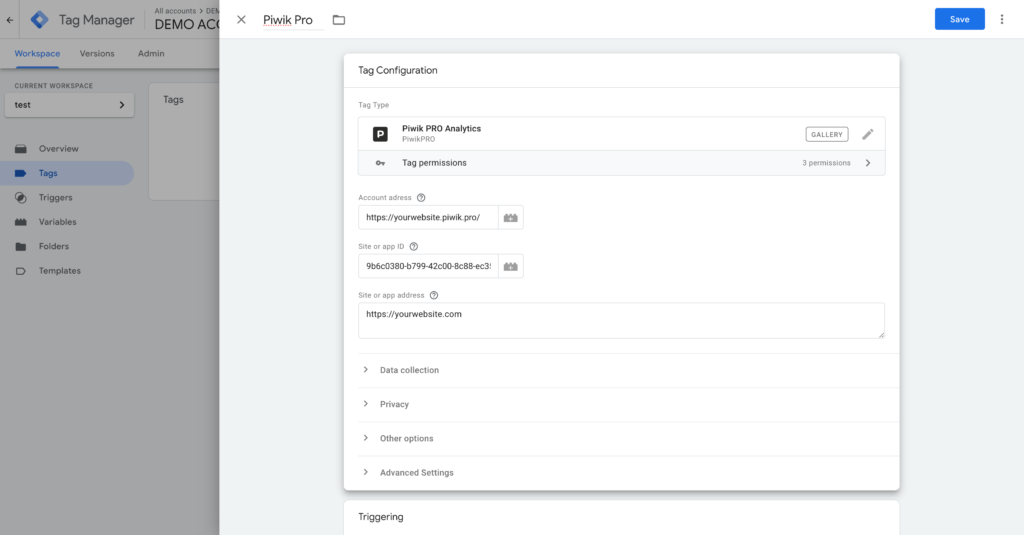The width and height of the screenshot is (1024, 535).
Task: Show help for Account address
Action: point(421,198)
